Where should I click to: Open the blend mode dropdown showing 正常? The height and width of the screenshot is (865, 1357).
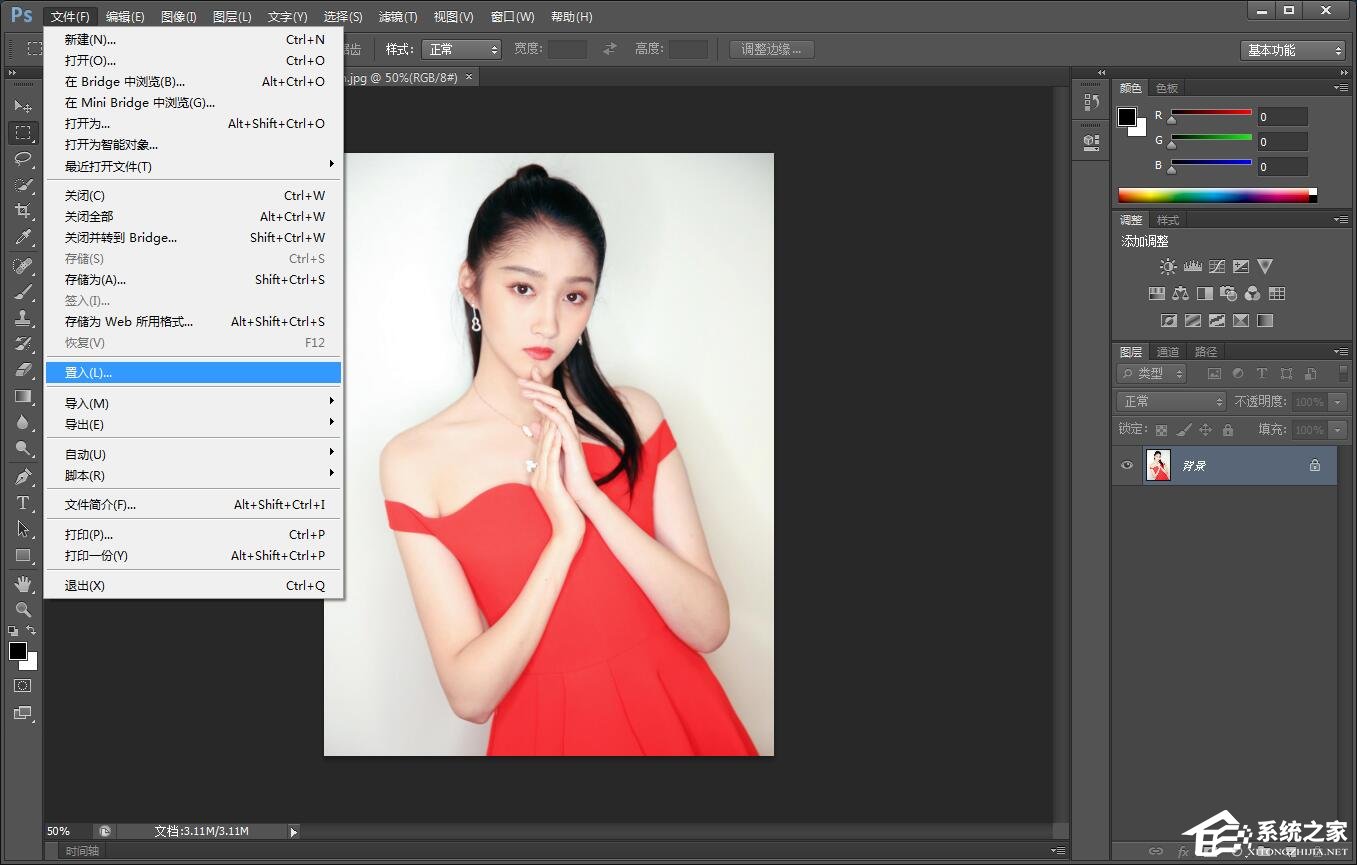point(1170,401)
